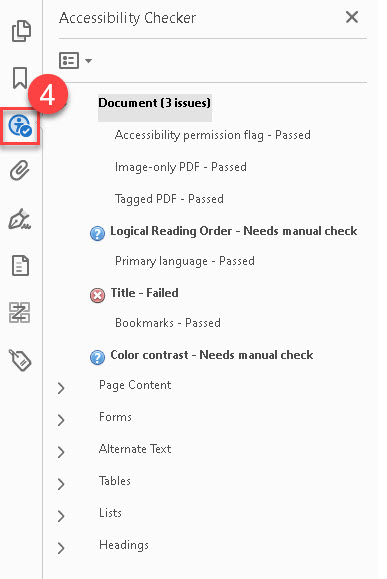Open the Bookmarks panel icon

(20, 78)
